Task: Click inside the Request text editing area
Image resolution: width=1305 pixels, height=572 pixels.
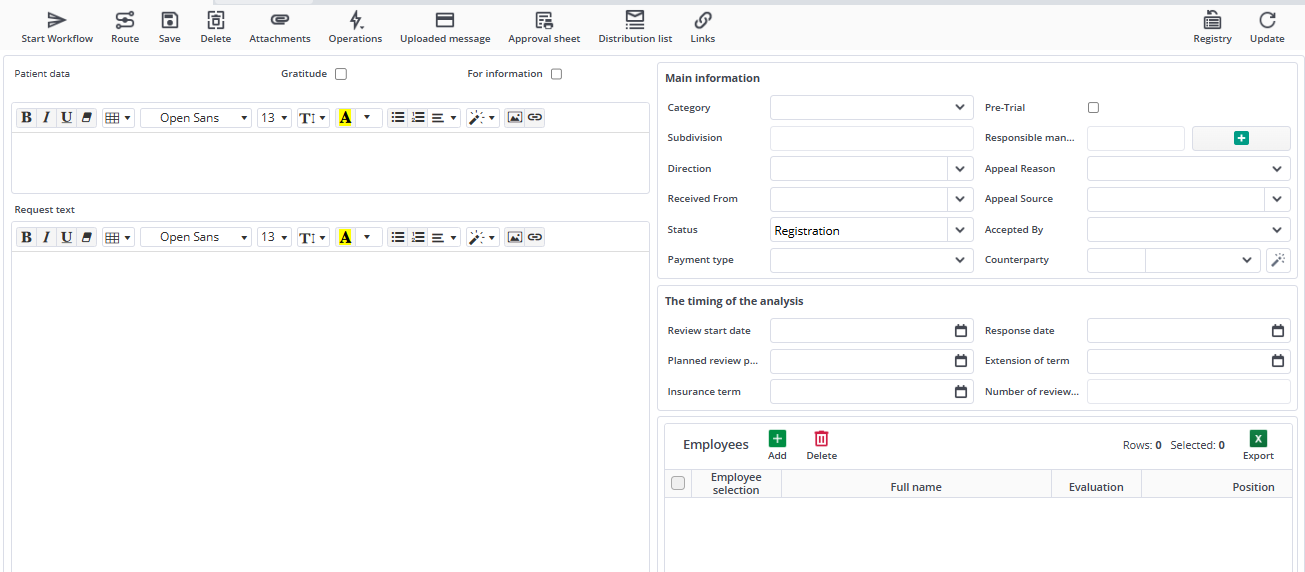Action: (x=330, y=410)
